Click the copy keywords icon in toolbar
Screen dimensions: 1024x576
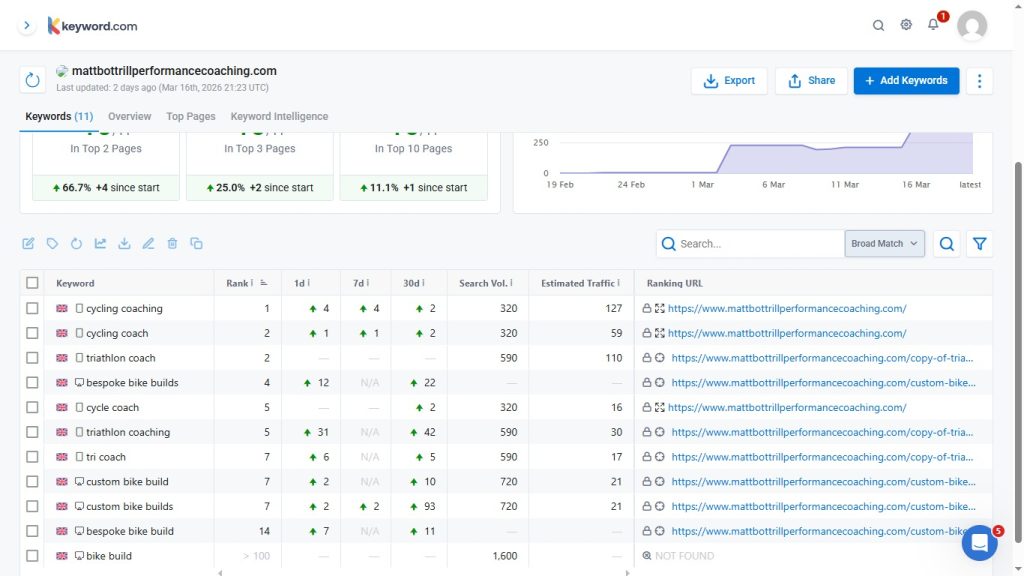coord(196,243)
